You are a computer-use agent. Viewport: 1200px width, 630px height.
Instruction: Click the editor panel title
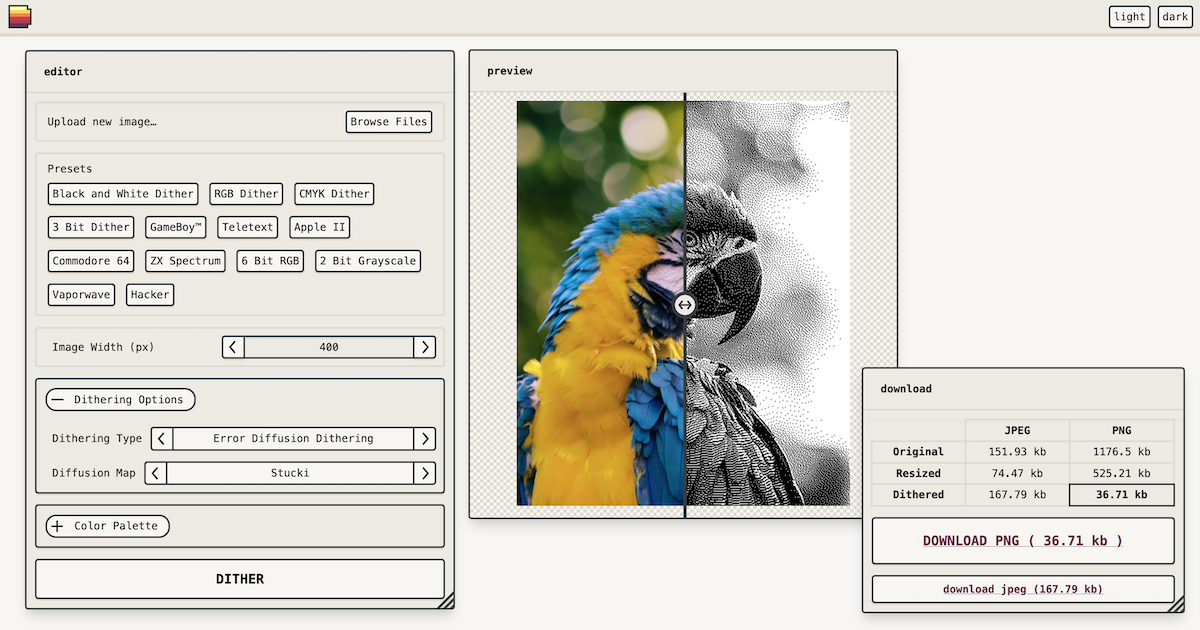pos(63,72)
